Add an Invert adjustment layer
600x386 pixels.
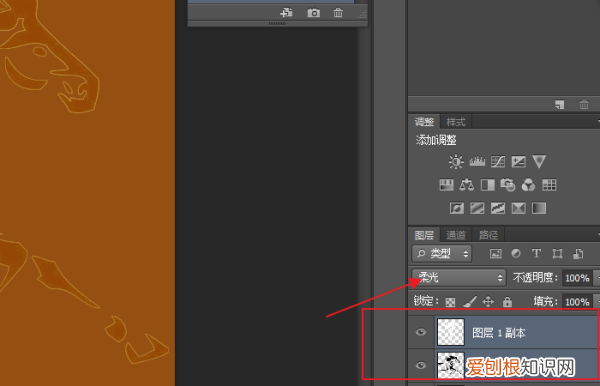click(457, 208)
